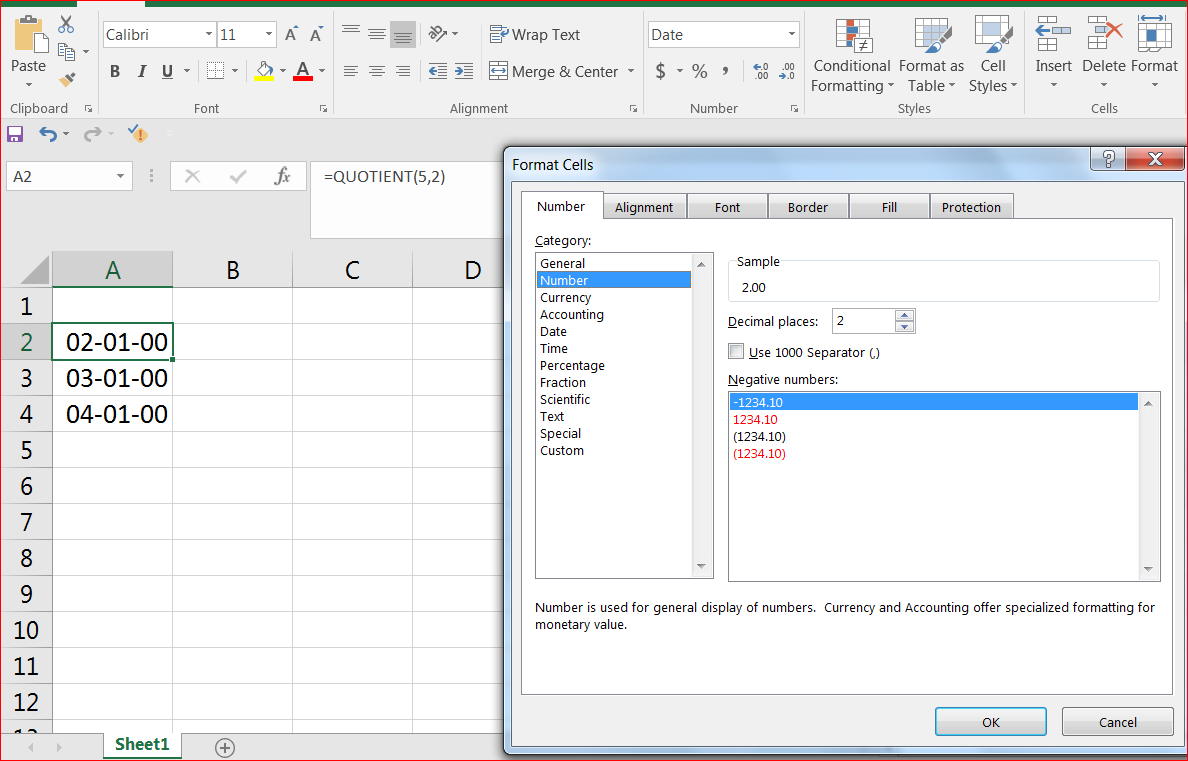1188x761 pixels.
Task: Select the Format Painter brush
Action: pos(67,80)
